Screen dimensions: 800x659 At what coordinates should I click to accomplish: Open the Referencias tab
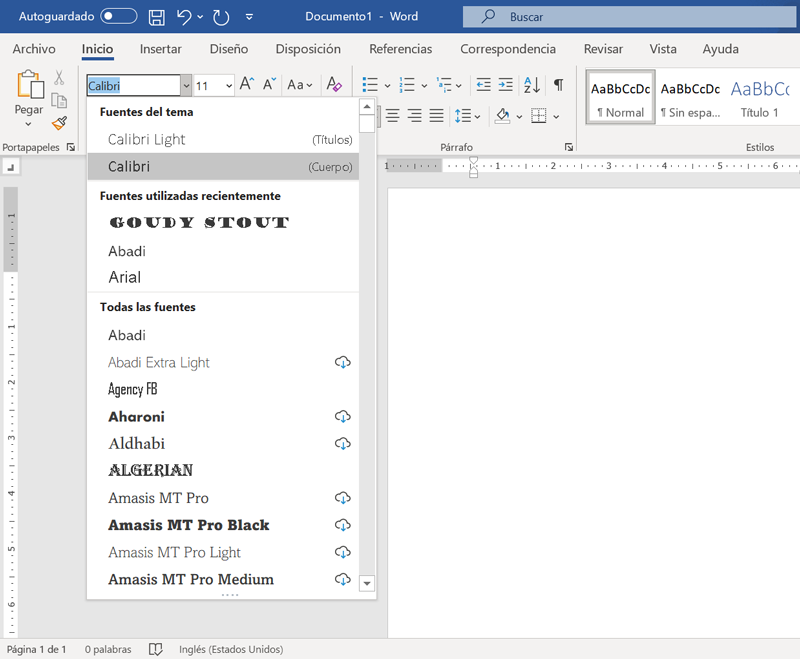point(401,49)
